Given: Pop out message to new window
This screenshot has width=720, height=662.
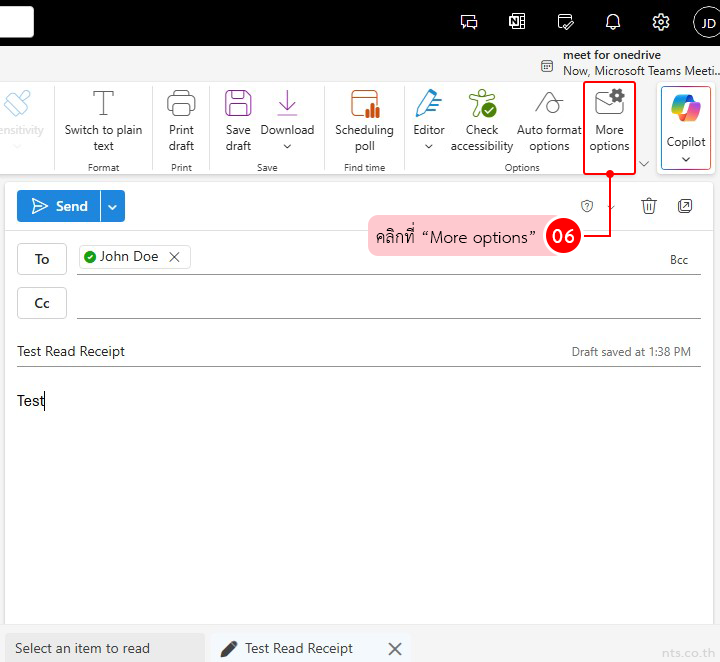Looking at the screenshot, I should (685, 206).
